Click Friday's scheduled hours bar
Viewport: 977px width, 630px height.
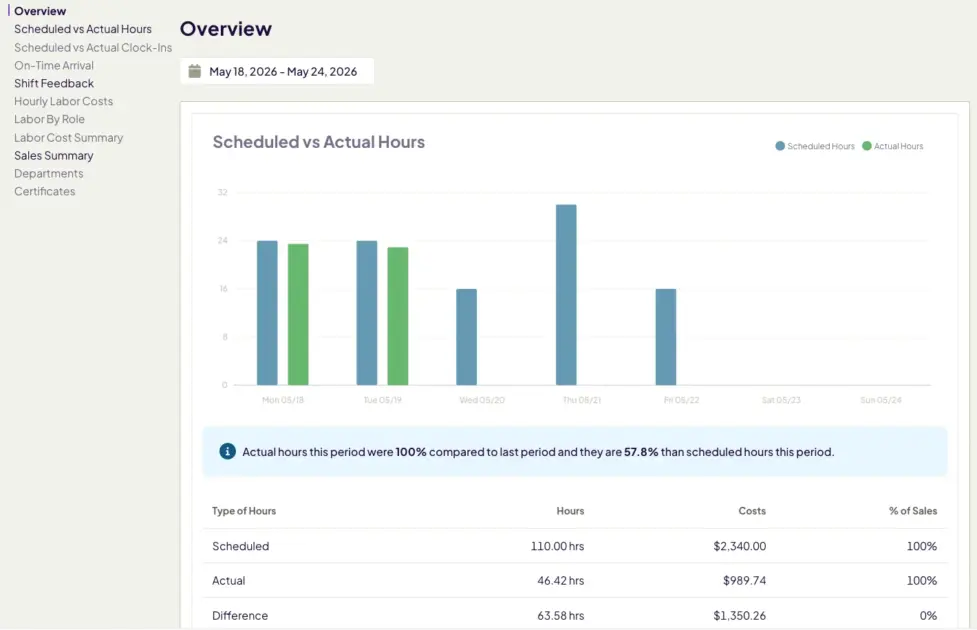pyautogui.click(x=665, y=337)
